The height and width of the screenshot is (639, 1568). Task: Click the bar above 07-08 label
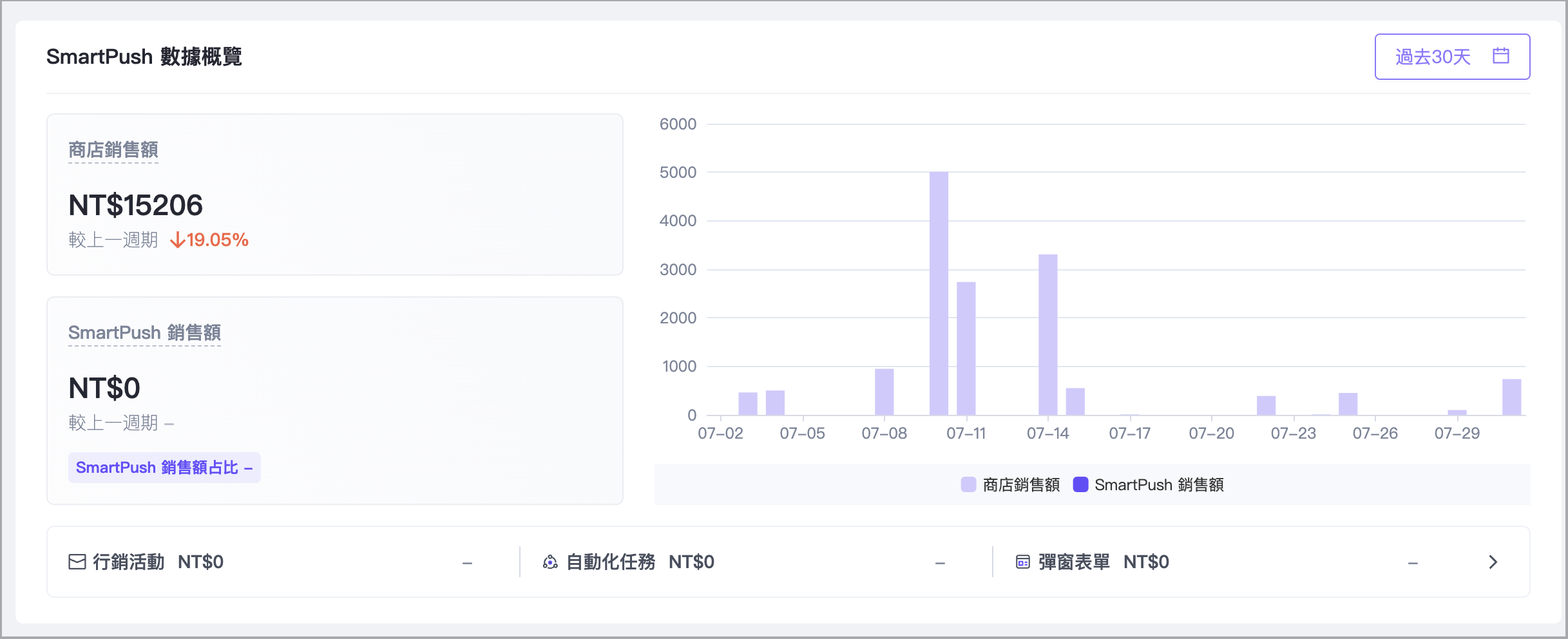[x=884, y=392]
